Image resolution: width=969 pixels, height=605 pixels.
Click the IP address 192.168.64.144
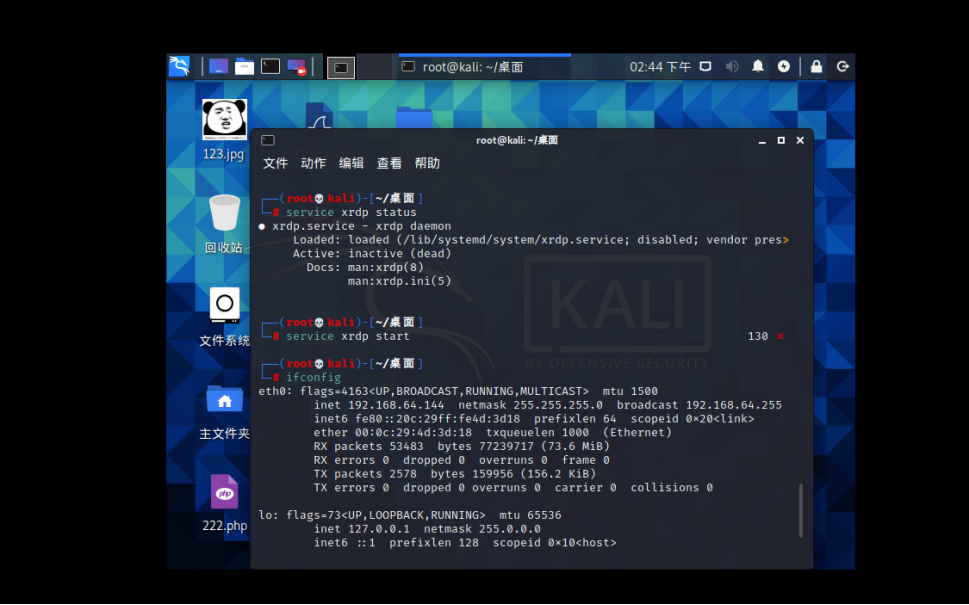(396, 405)
